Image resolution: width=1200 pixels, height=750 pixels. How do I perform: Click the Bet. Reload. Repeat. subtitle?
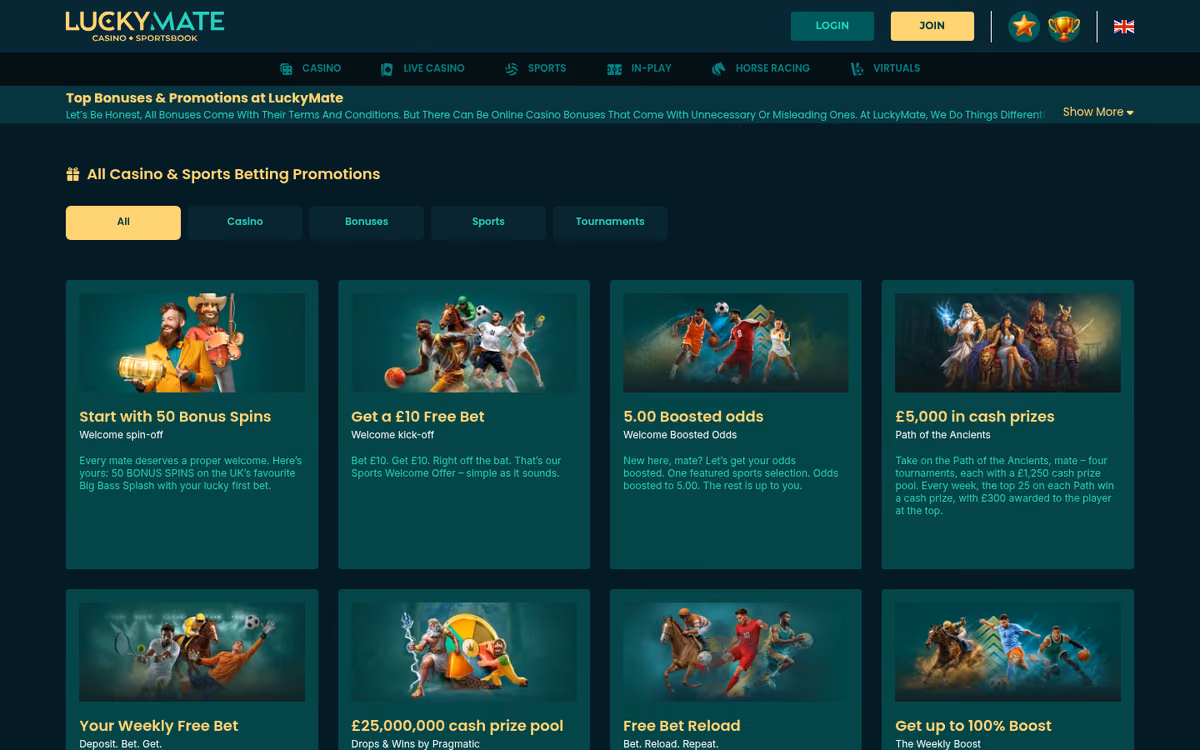click(671, 744)
